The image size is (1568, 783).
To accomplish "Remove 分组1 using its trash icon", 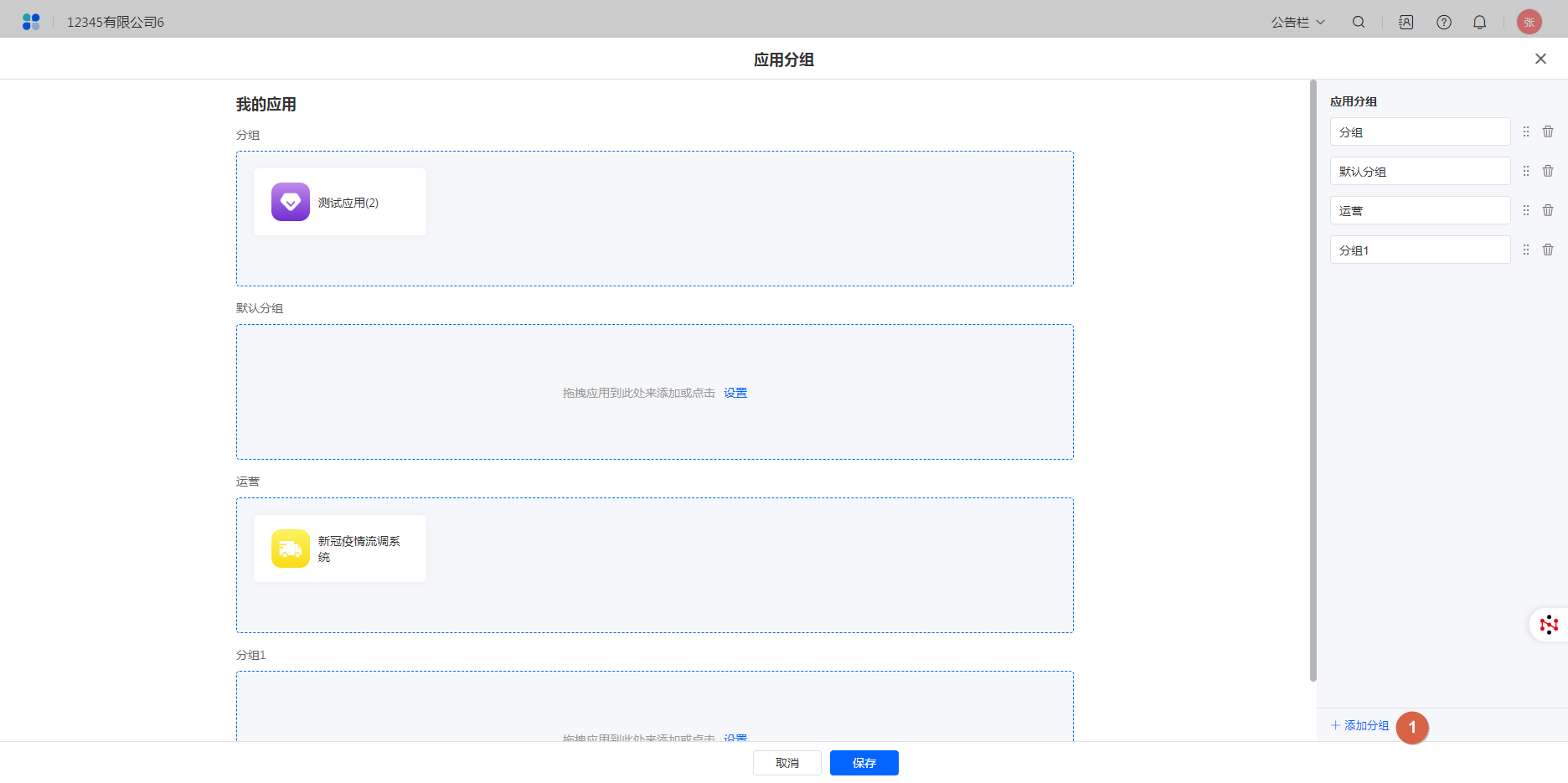I will pos(1548,250).
